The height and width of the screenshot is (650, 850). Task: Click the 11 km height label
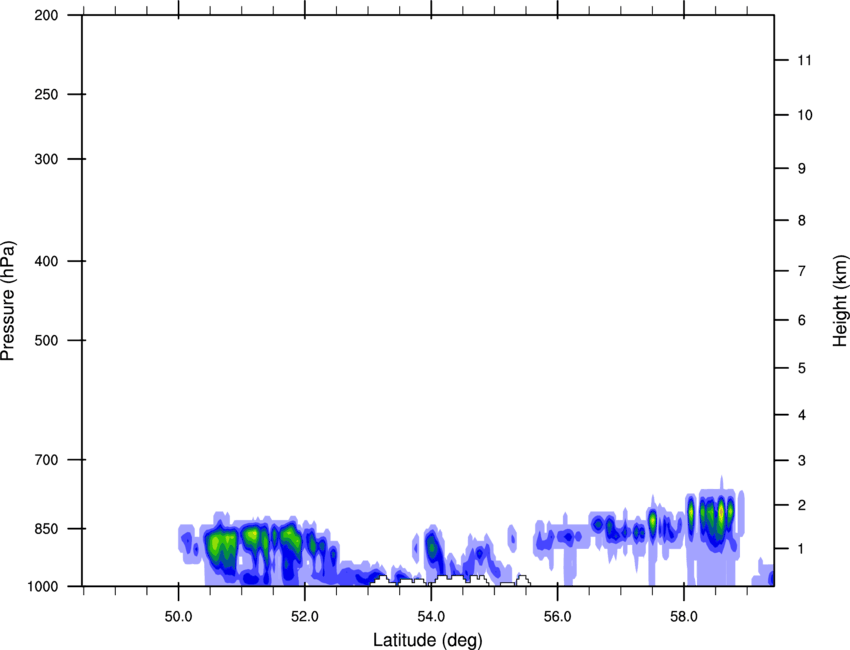point(805,60)
